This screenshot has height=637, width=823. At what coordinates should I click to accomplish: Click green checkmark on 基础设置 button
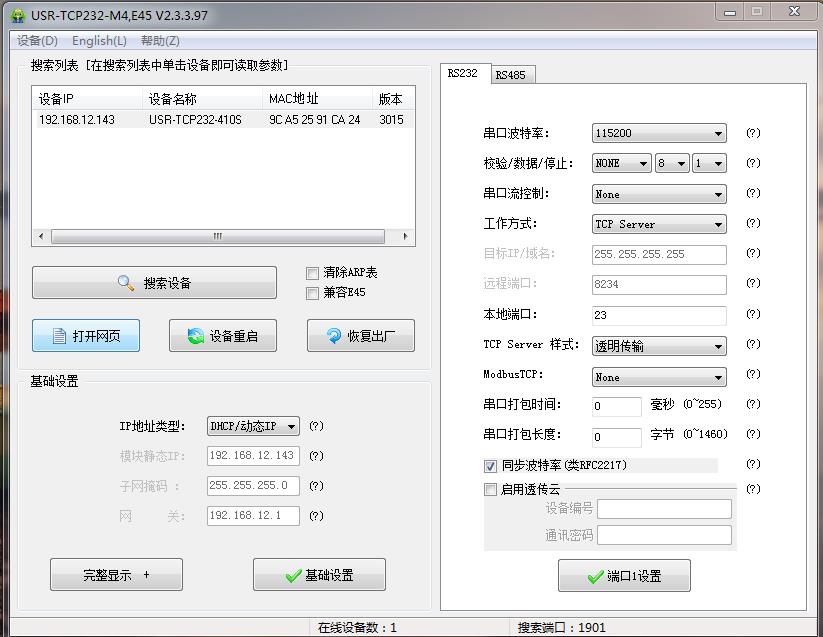(x=293, y=575)
